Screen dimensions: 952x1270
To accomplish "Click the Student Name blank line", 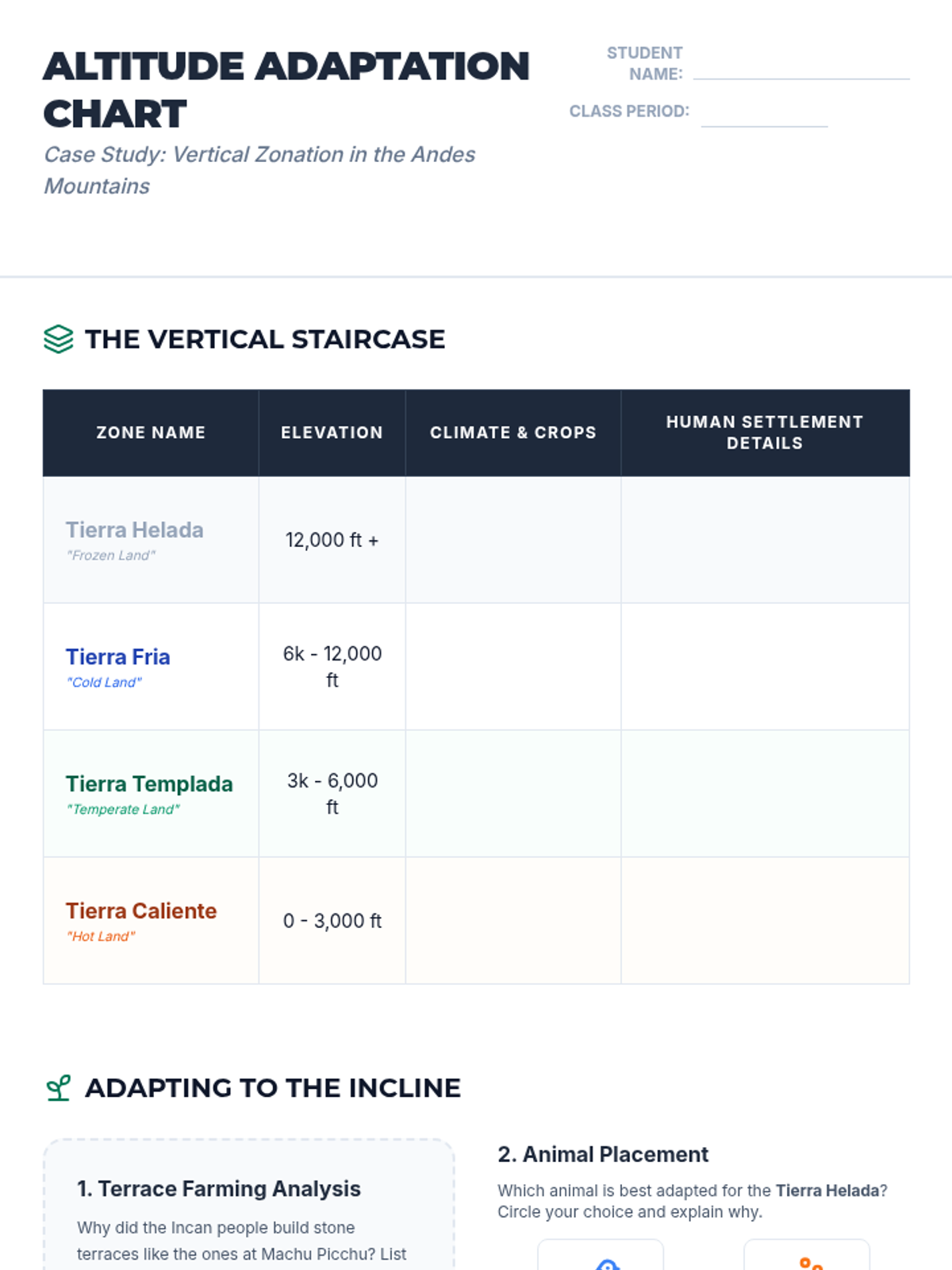I will point(800,70).
